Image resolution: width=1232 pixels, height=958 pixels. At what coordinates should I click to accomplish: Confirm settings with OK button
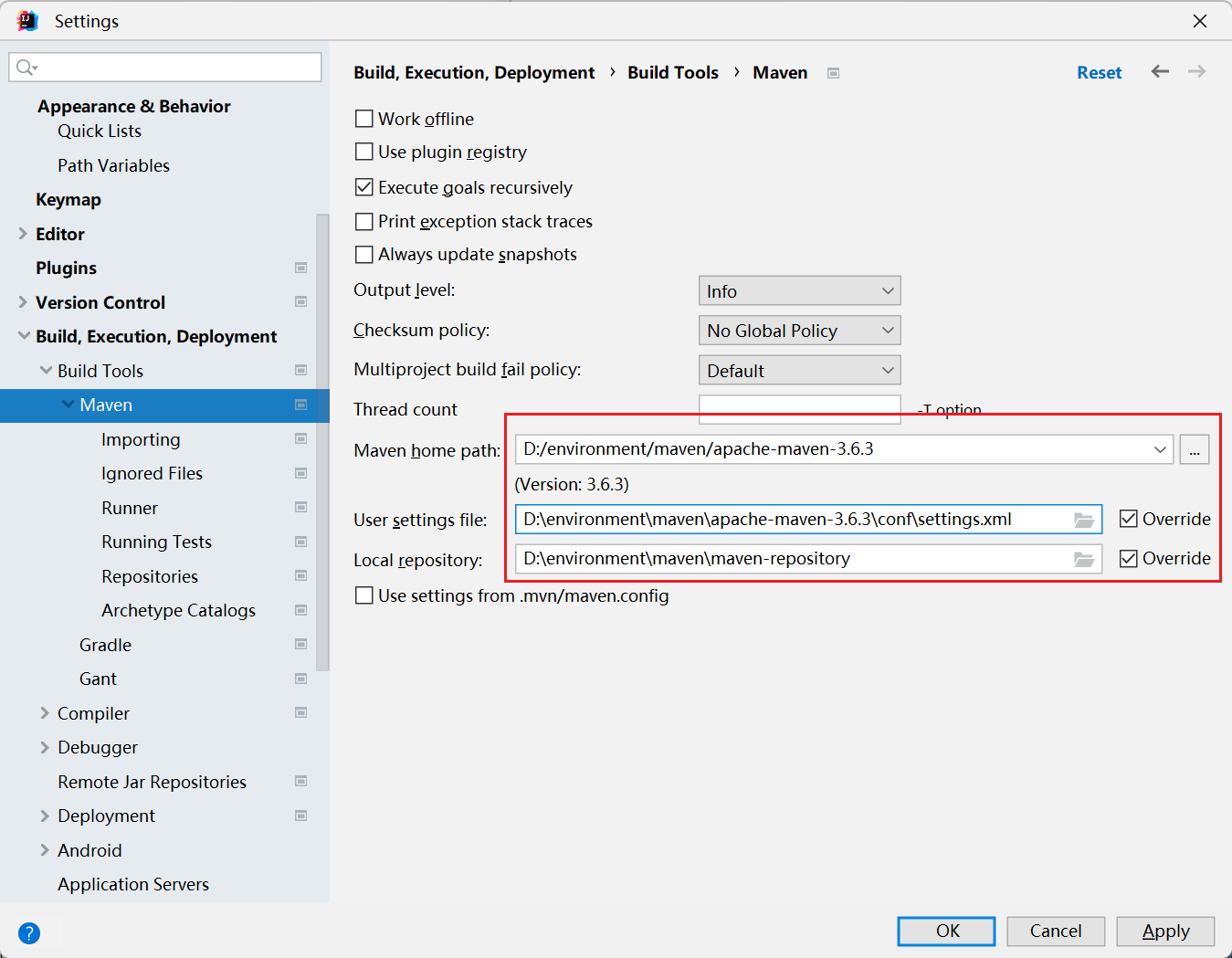click(947, 931)
